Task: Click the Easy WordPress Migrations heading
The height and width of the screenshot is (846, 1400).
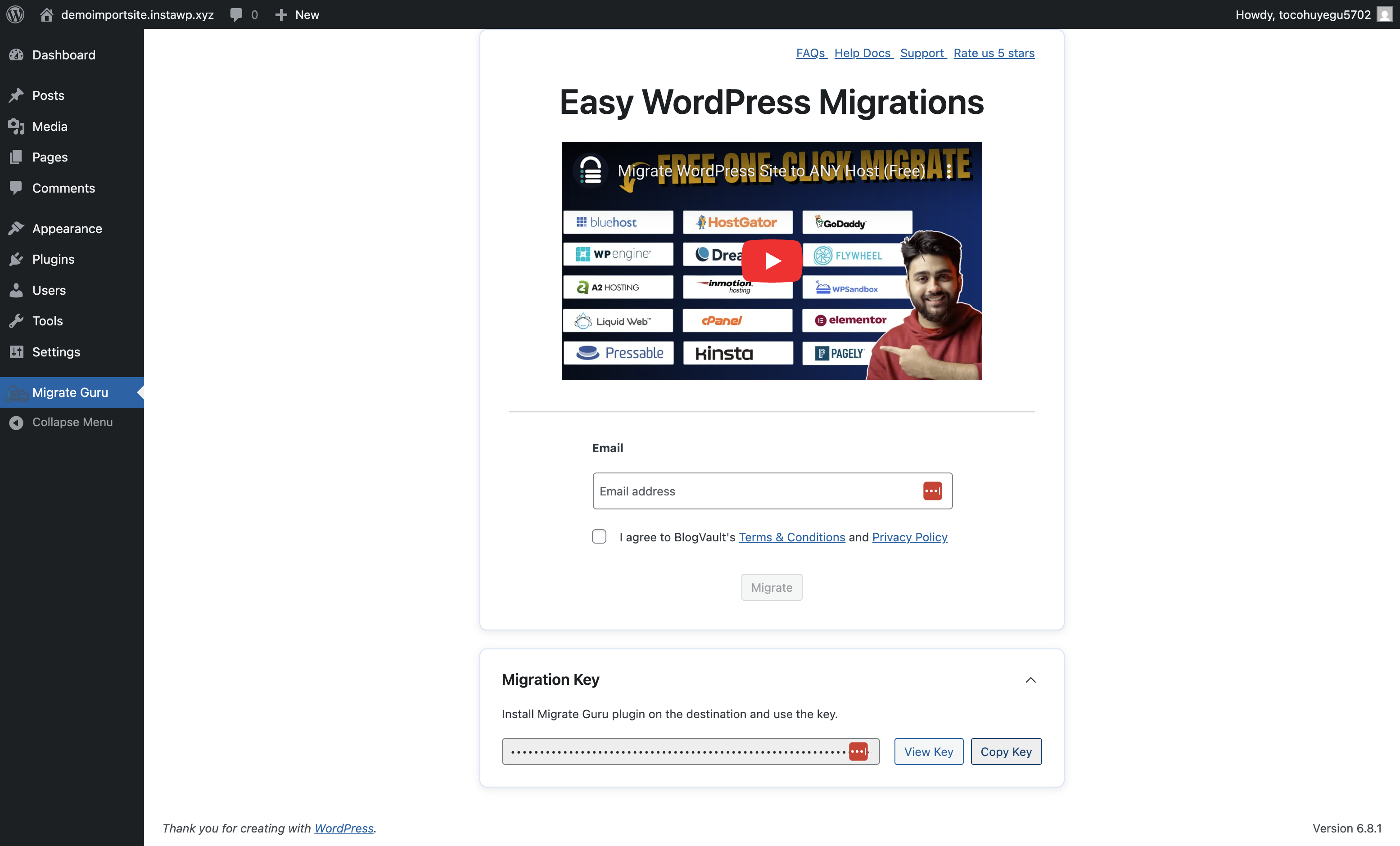Action: [x=772, y=102]
